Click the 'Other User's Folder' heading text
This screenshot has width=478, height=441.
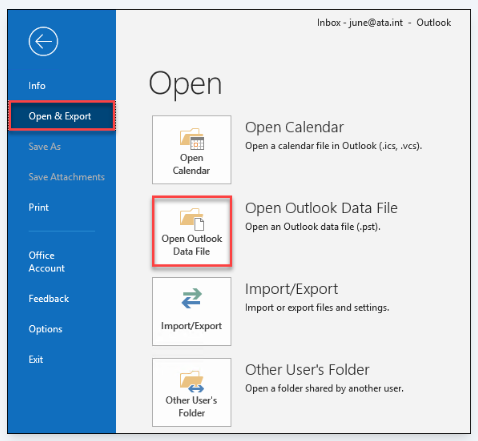click(307, 370)
